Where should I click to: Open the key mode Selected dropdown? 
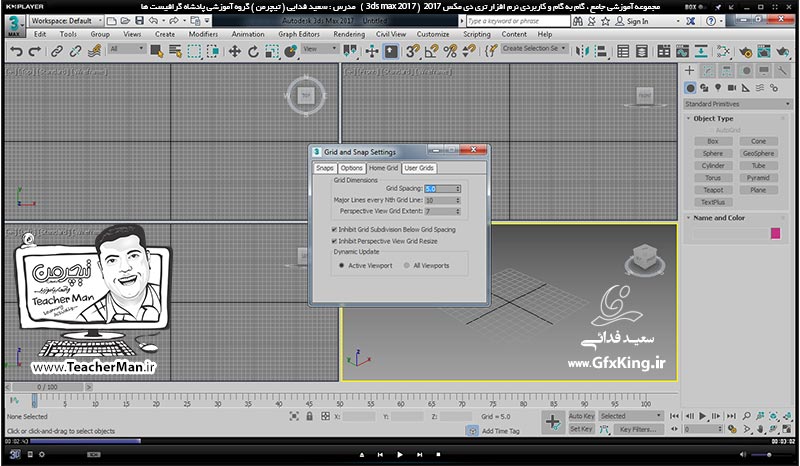click(631, 416)
